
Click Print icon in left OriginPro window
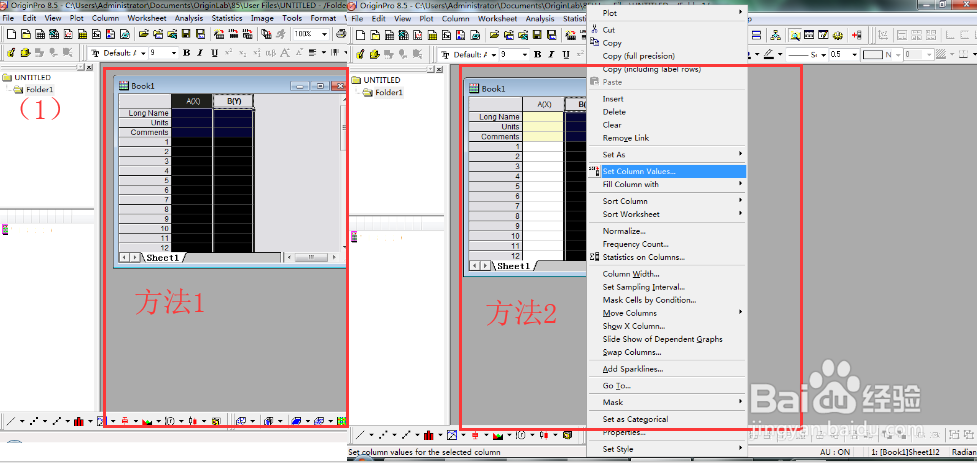tap(342, 34)
